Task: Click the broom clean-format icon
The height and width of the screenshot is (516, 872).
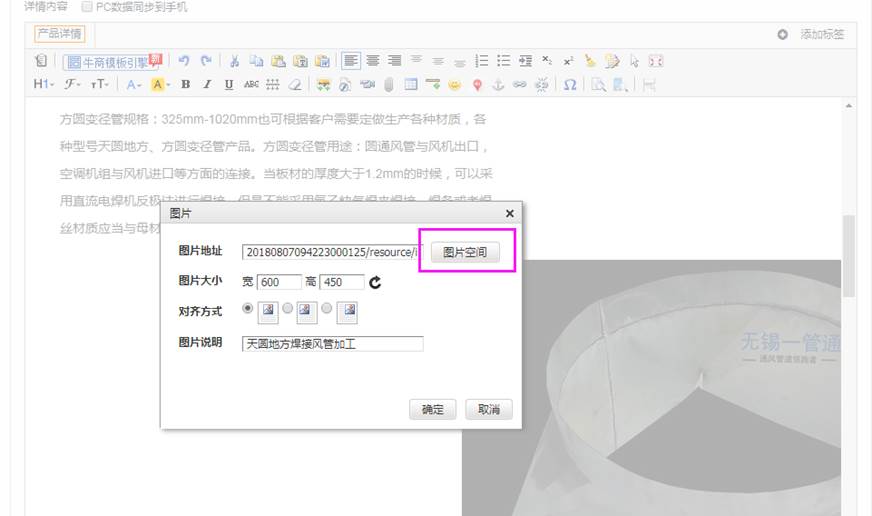Action: pos(590,61)
